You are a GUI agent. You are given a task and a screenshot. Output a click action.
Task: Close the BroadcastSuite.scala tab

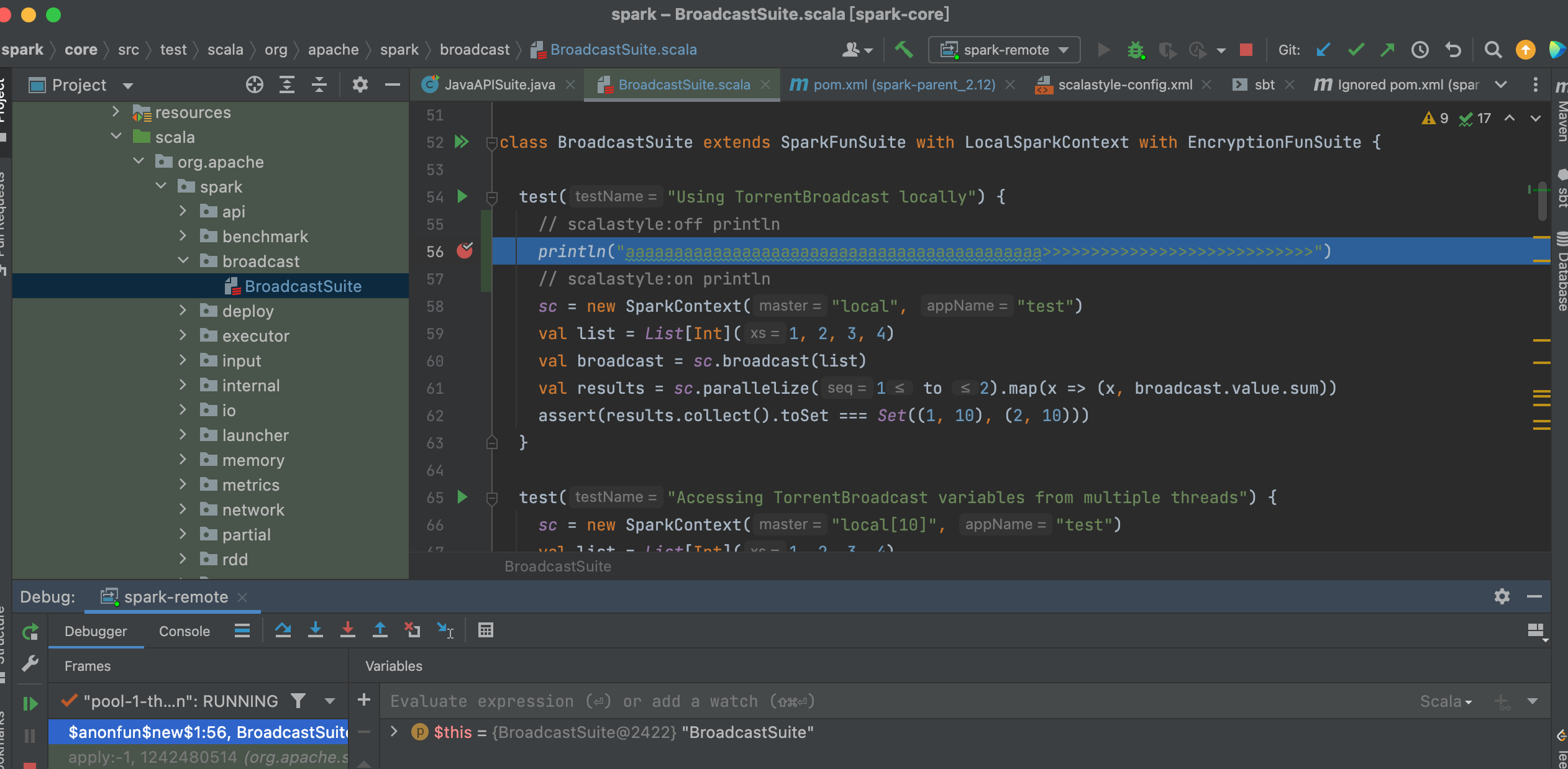[765, 84]
